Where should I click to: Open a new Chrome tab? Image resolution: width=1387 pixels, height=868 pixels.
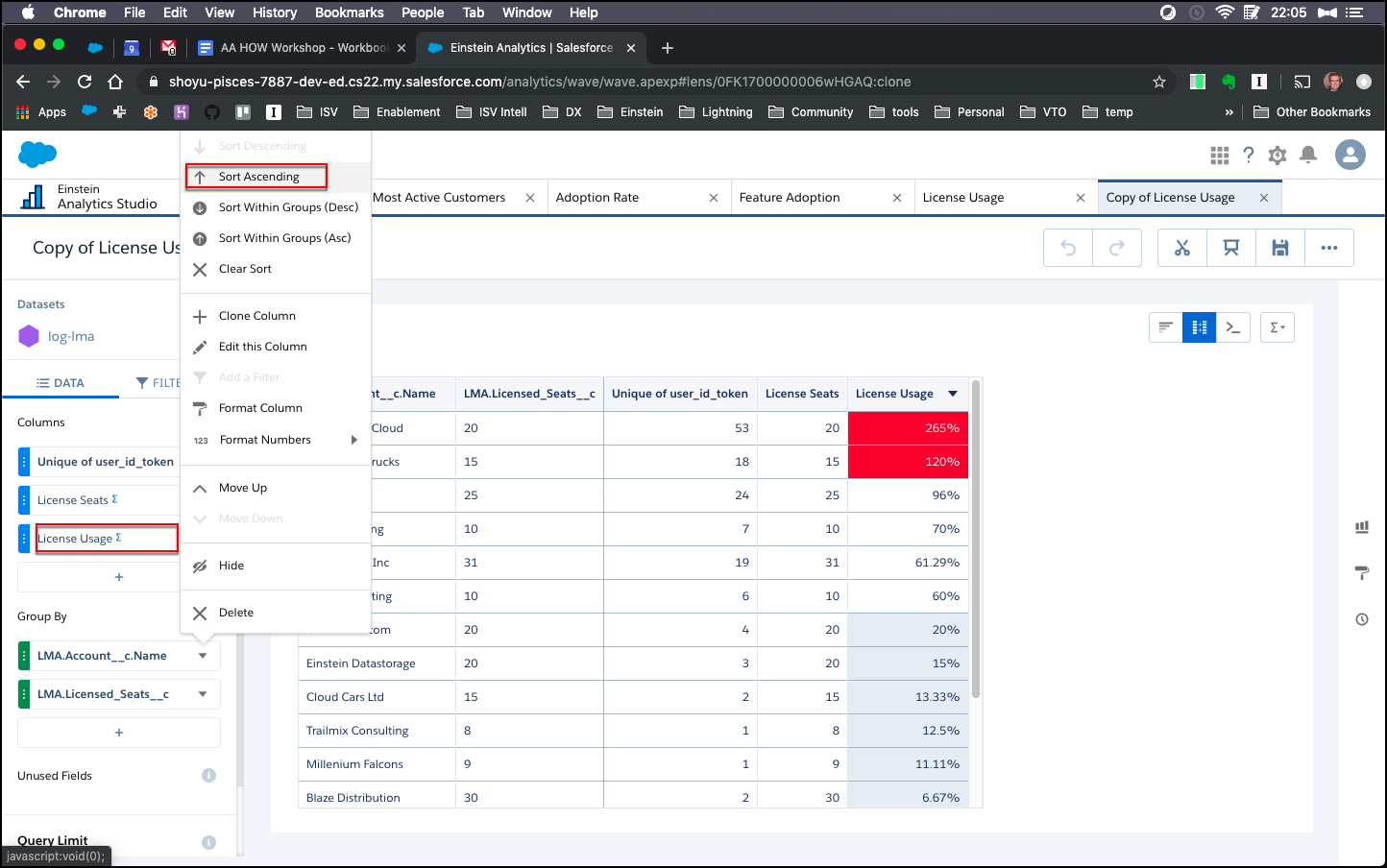668,48
